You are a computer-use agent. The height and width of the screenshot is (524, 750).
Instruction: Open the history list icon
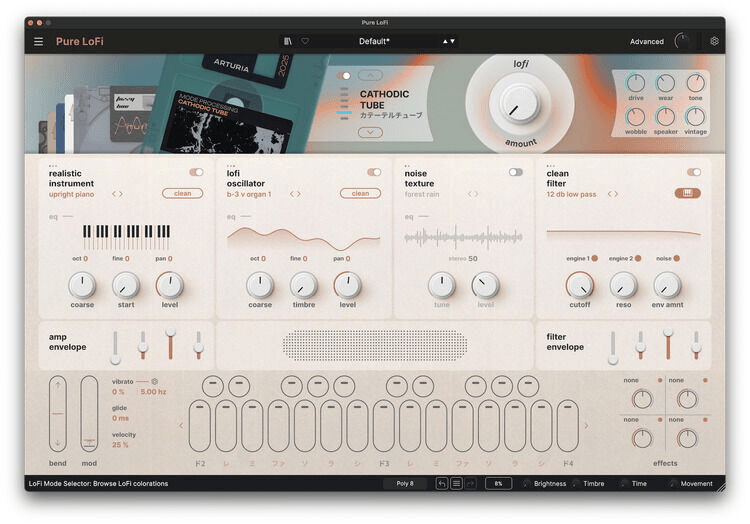[x=456, y=484]
